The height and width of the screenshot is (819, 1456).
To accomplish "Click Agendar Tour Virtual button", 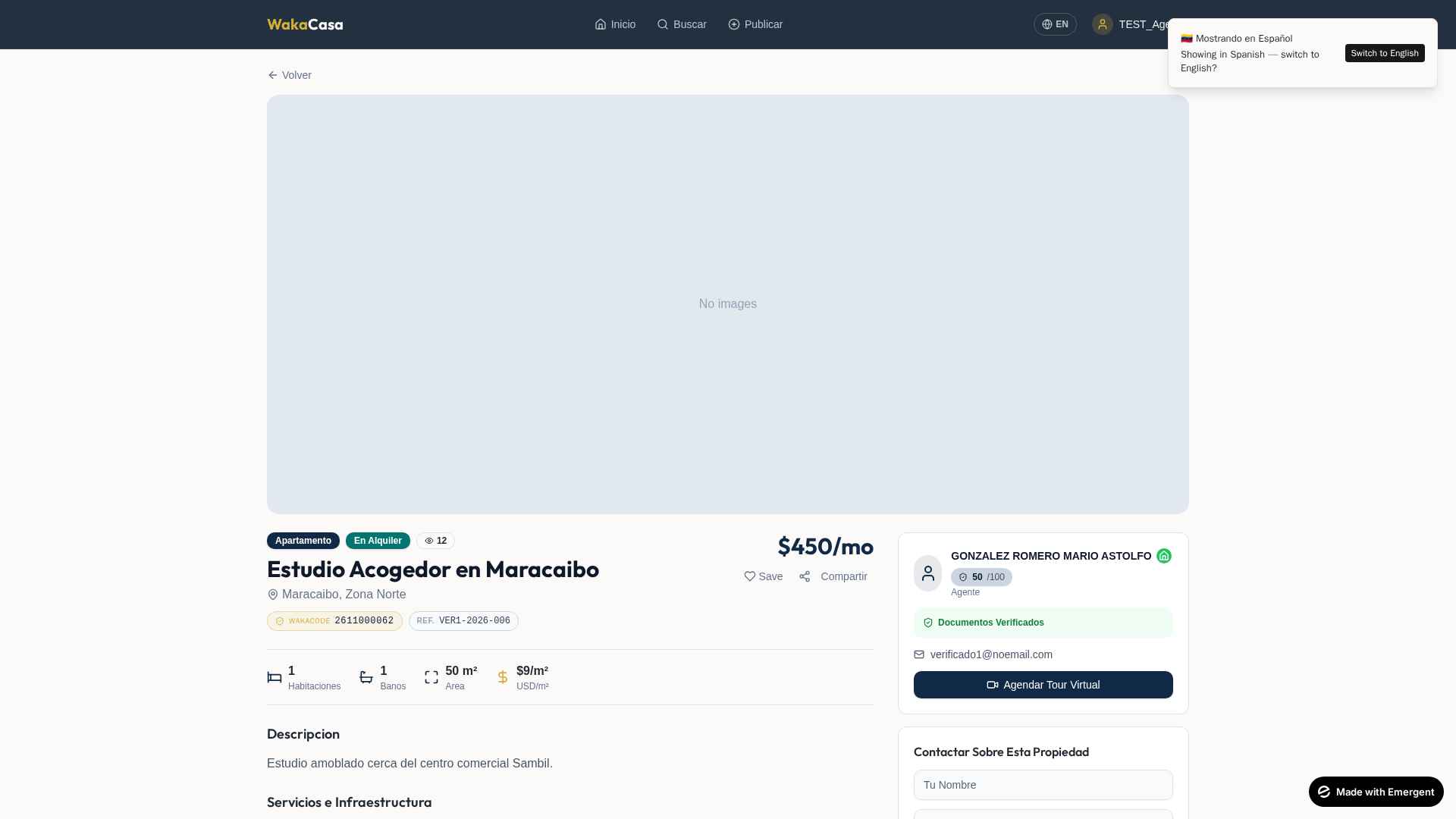I will click(1043, 685).
